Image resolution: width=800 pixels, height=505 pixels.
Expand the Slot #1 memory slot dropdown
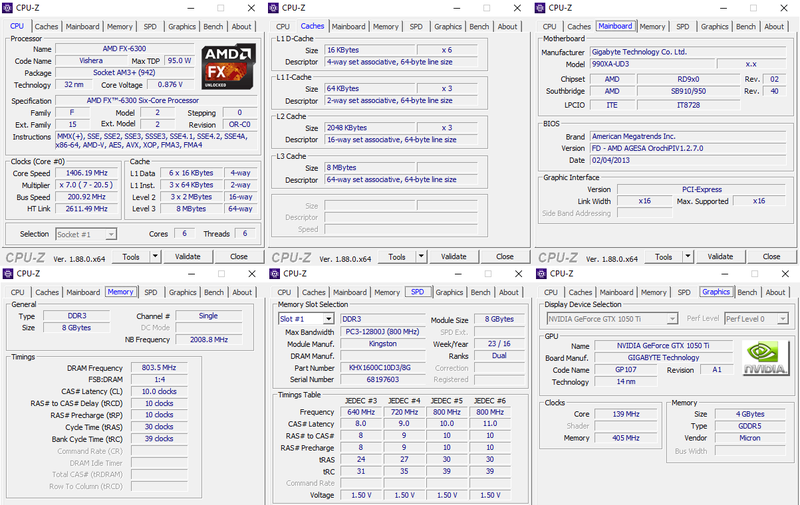tap(306, 319)
